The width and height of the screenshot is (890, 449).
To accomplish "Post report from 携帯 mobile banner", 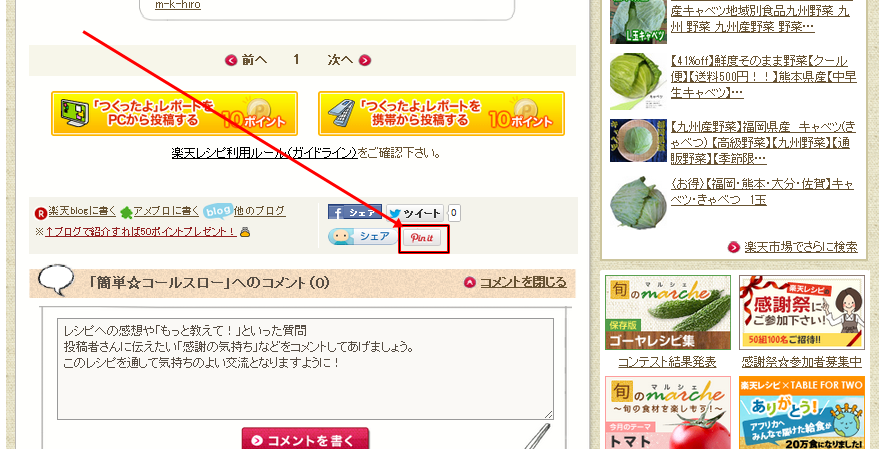I will (x=442, y=114).
